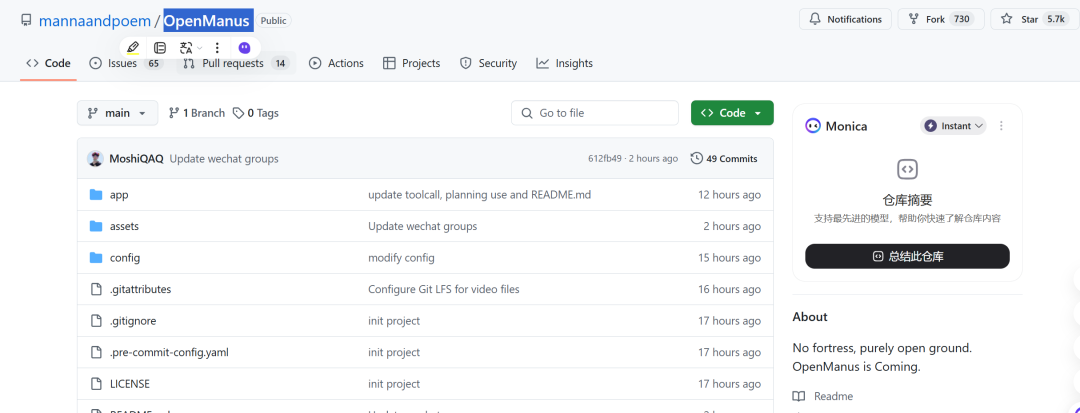Open the Projects tab
Viewport: 1080px width, 413px height.
pos(411,63)
